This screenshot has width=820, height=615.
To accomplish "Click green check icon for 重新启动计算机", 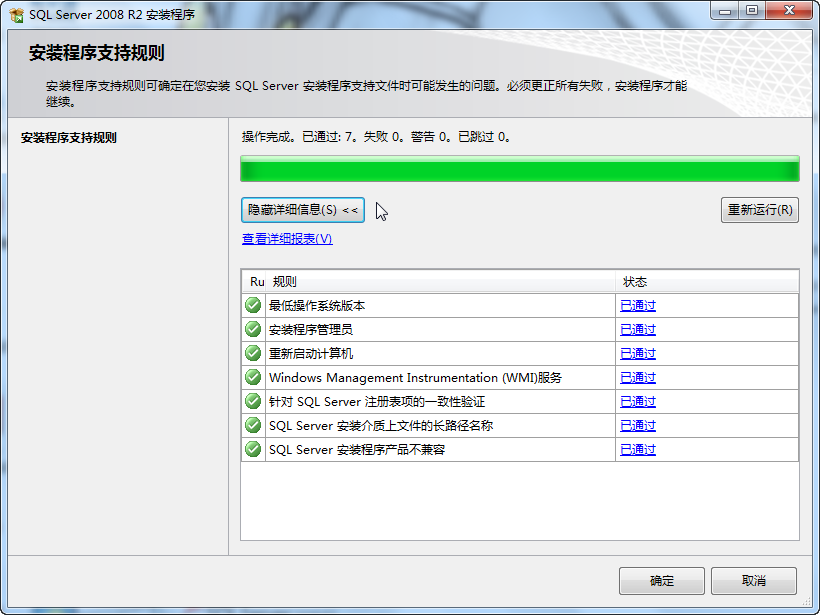I will coord(253,353).
